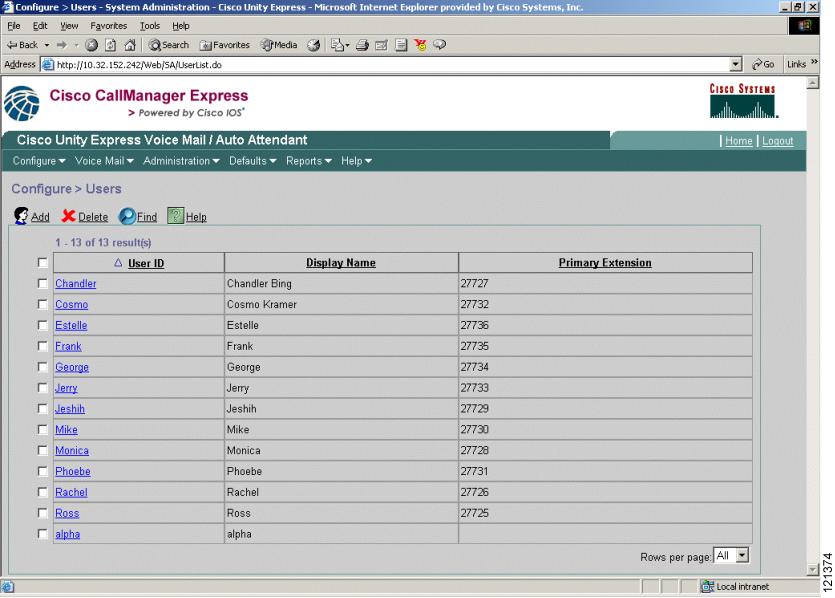The width and height of the screenshot is (835, 598).
Task: Click the Add user icon
Action: coord(21,216)
